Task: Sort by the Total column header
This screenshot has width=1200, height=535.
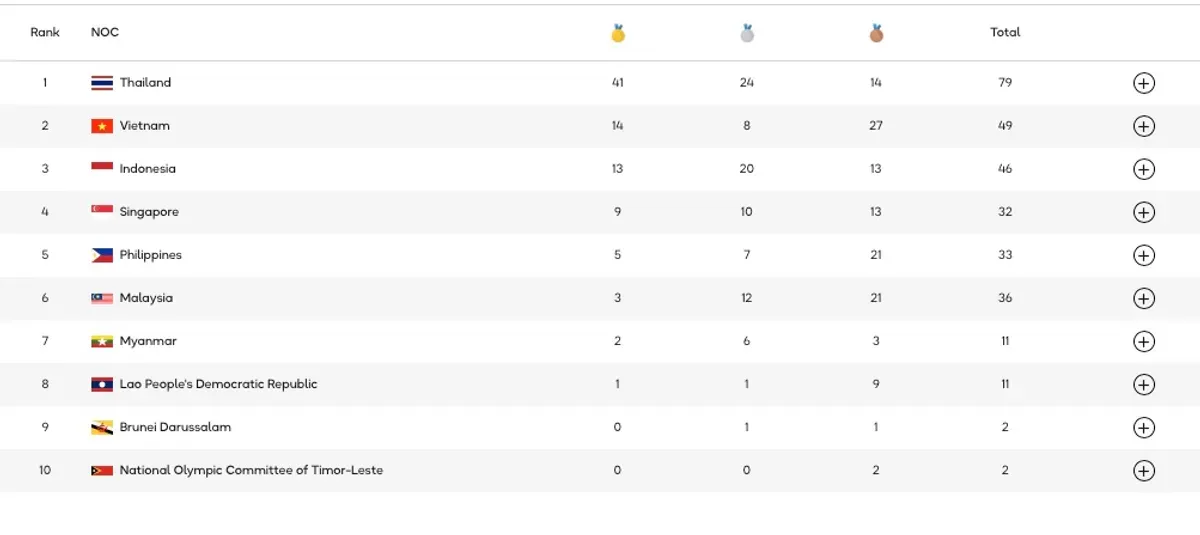Action: coord(1005,32)
